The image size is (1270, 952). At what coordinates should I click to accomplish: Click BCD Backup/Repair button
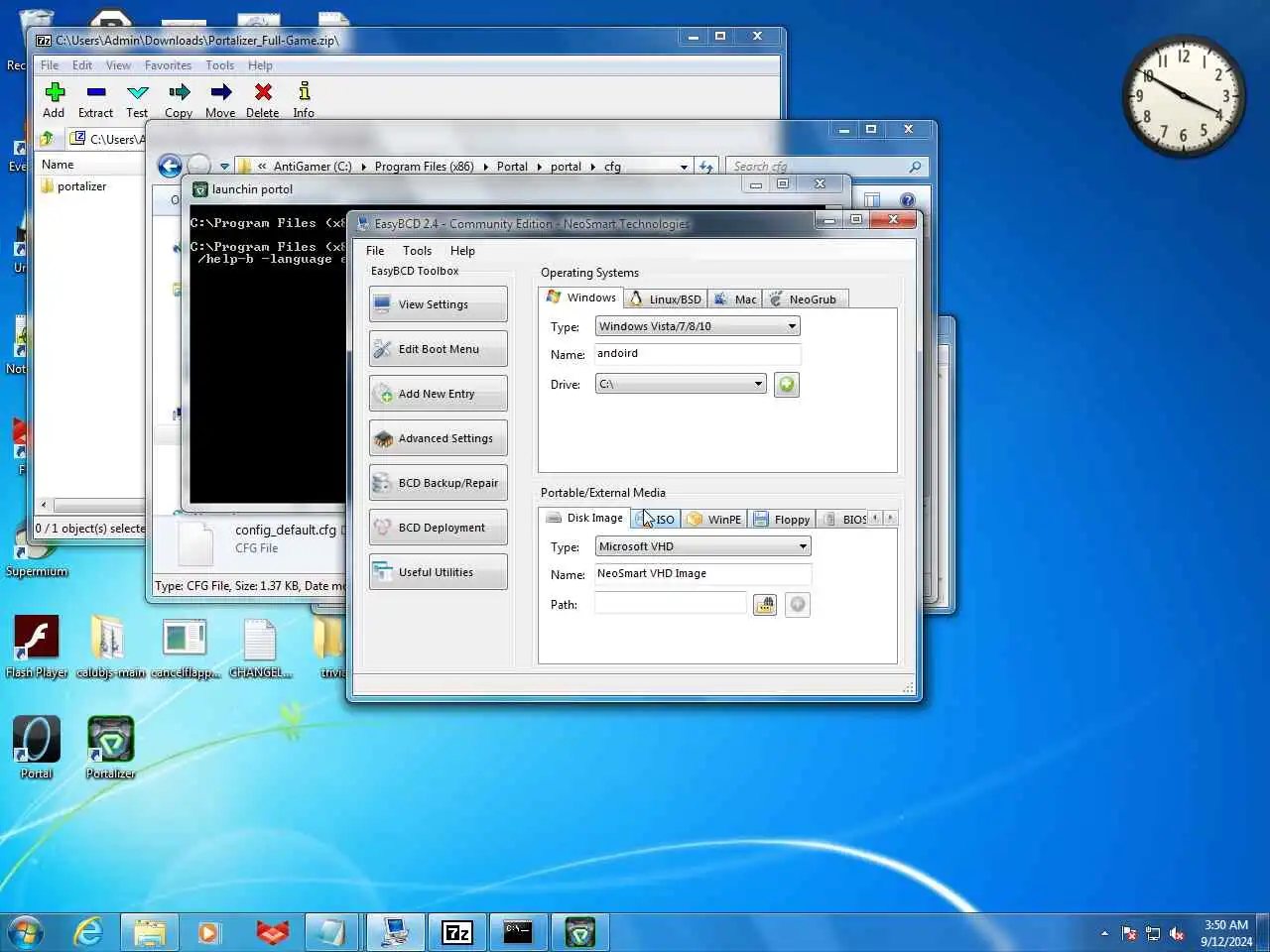coord(438,483)
